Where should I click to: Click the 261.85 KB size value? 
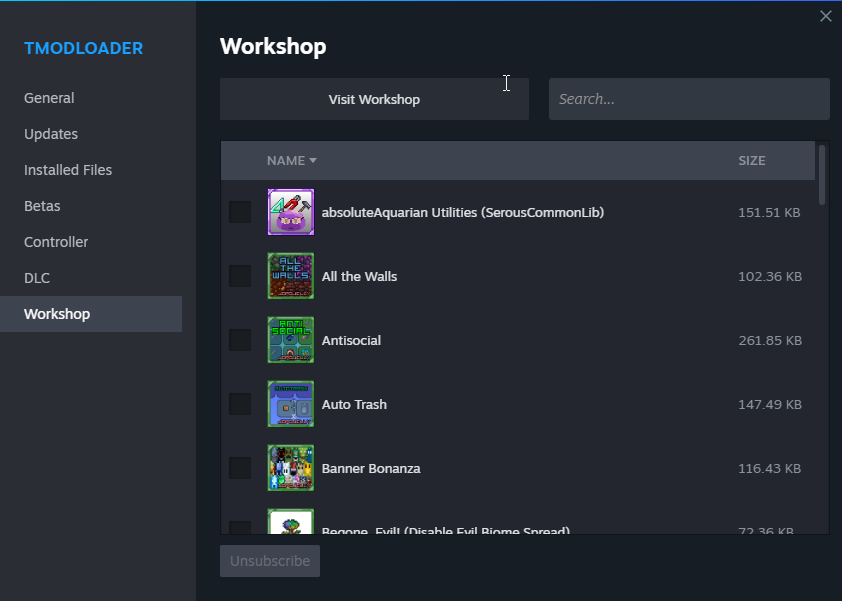770,340
